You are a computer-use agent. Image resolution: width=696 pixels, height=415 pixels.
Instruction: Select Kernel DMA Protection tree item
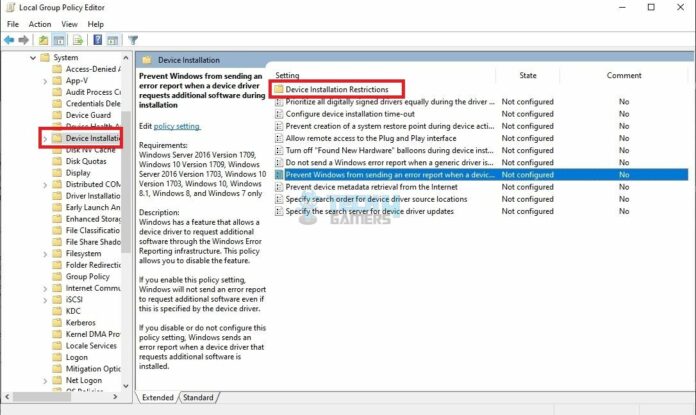click(x=93, y=334)
